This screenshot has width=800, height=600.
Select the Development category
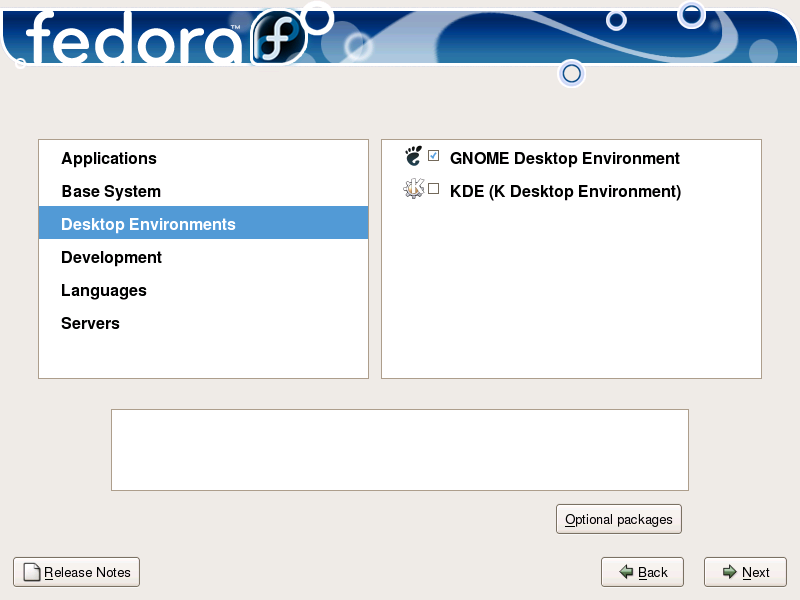(x=204, y=257)
